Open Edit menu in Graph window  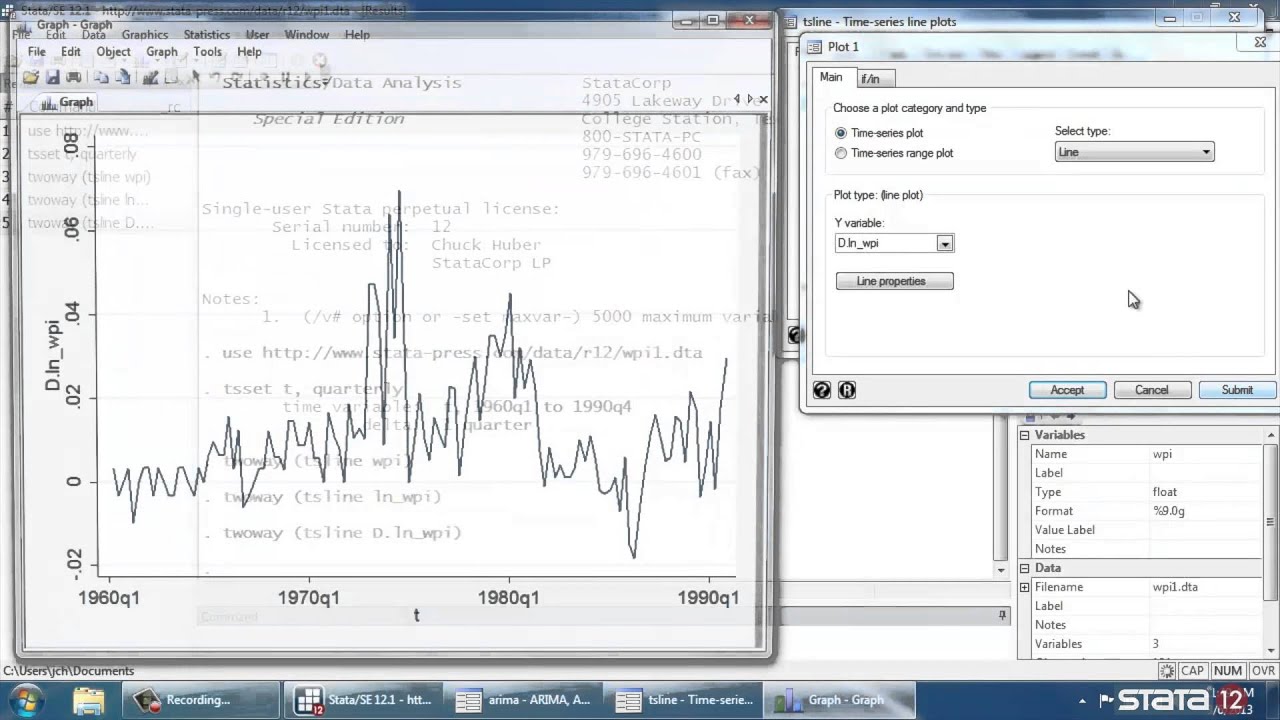[70, 52]
